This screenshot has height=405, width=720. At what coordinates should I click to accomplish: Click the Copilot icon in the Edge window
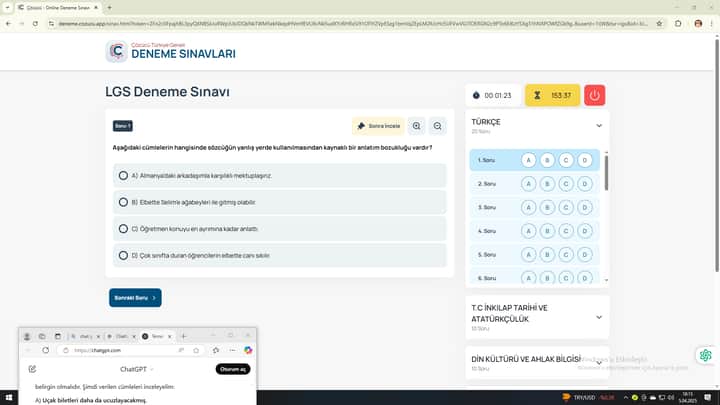[245, 350]
